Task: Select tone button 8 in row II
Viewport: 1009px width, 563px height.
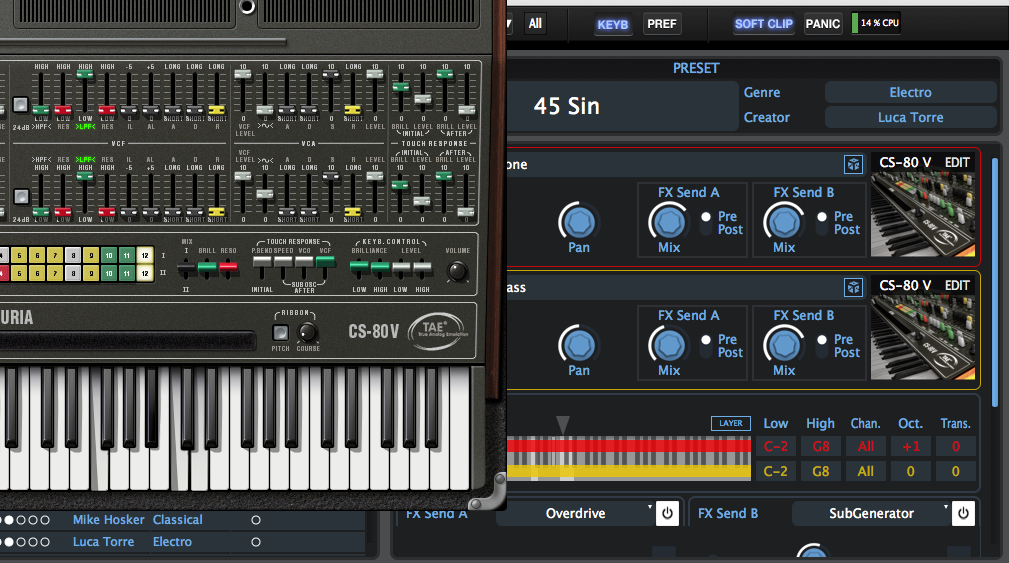Action: pyautogui.click(x=73, y=273)
